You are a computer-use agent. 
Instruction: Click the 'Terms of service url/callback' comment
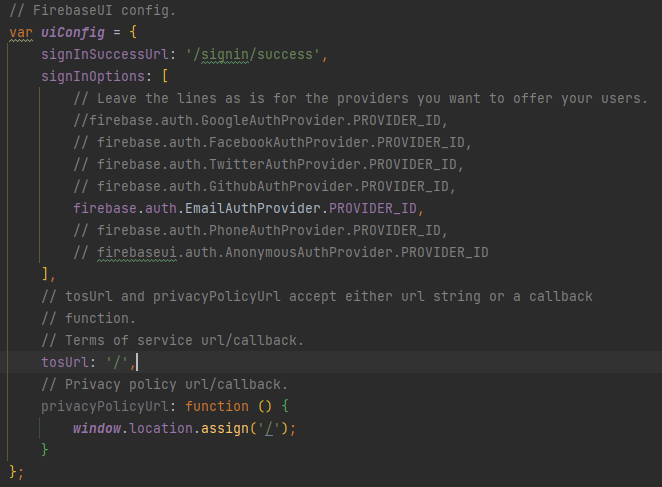(x=172, y=340)
